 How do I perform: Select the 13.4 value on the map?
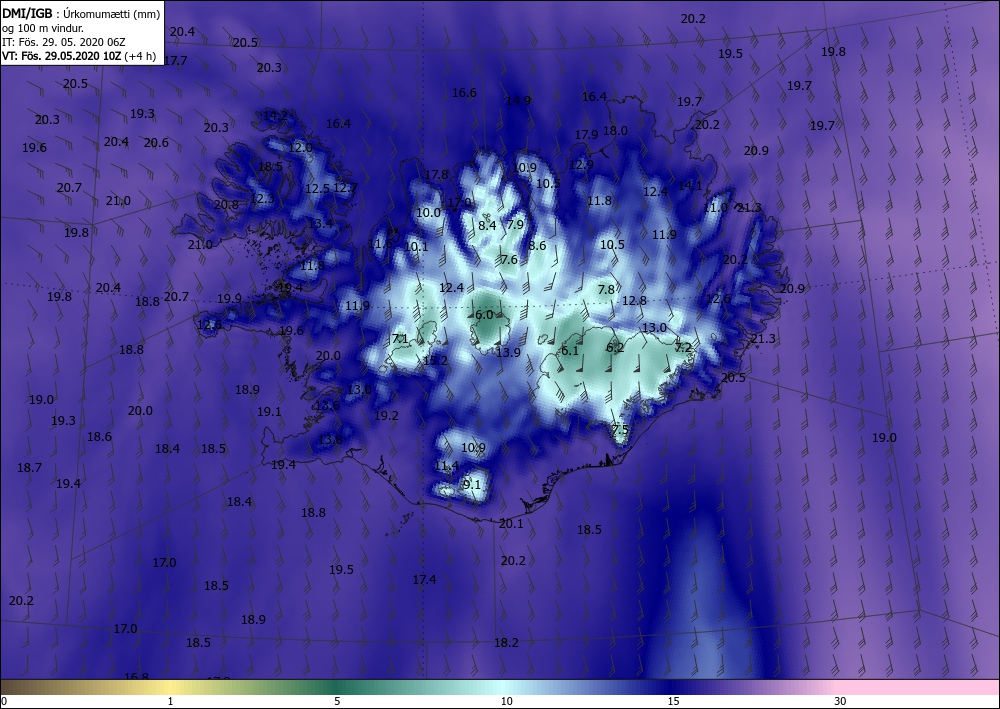(x=320, y=223)
